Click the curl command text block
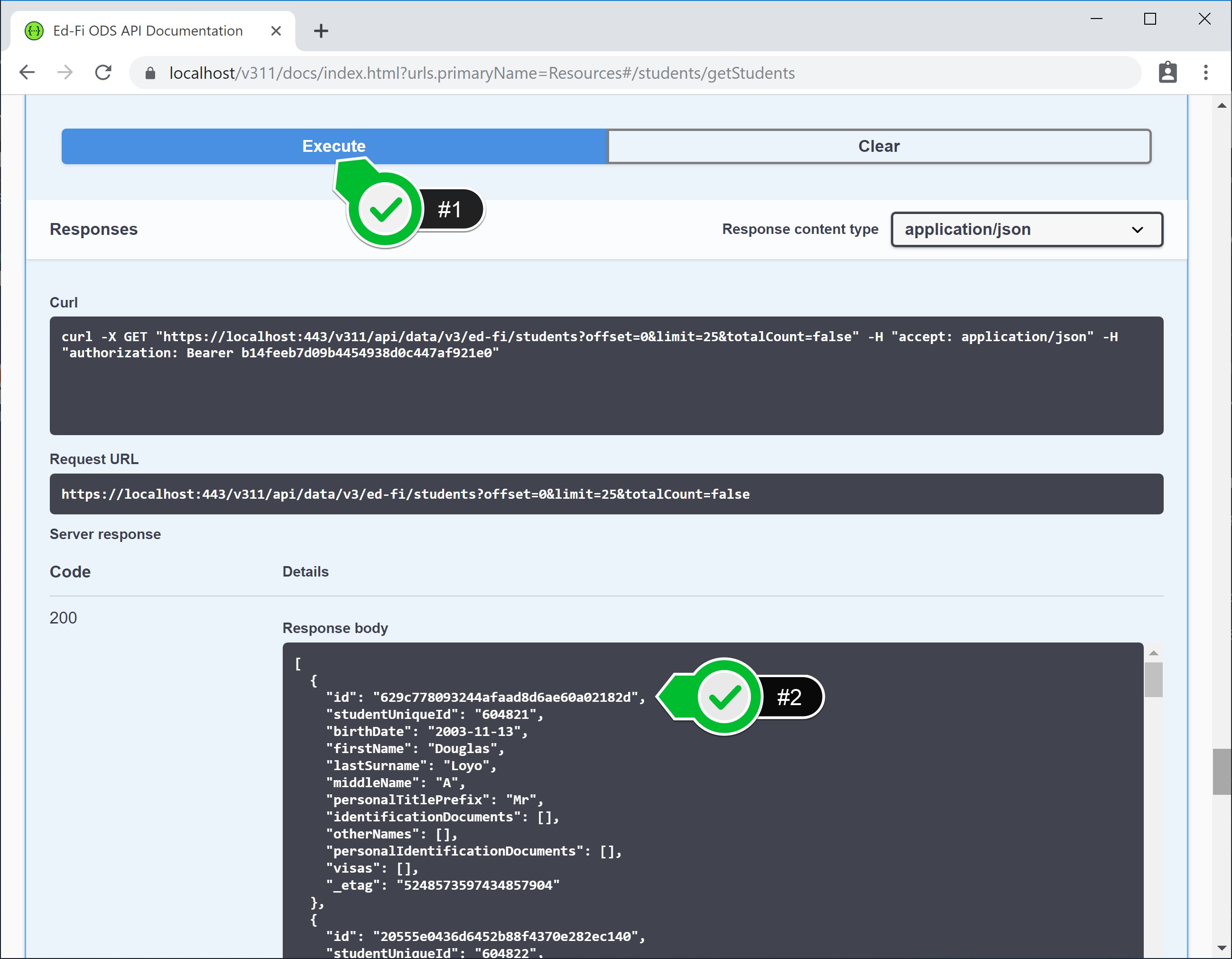Viewport: 1232px width, 959px height. [x=606, y=376]
